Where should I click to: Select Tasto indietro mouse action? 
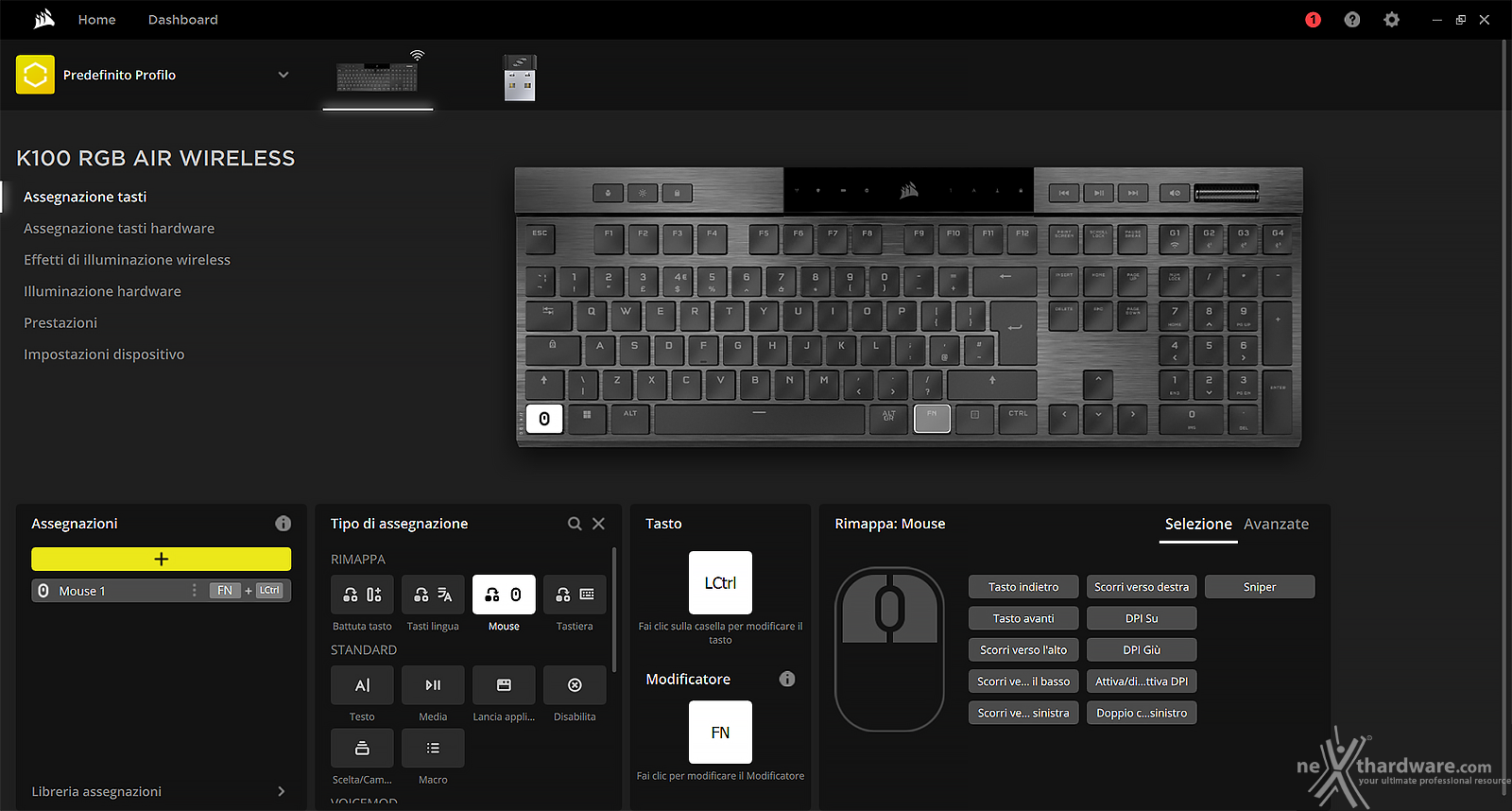point(1023,587)
